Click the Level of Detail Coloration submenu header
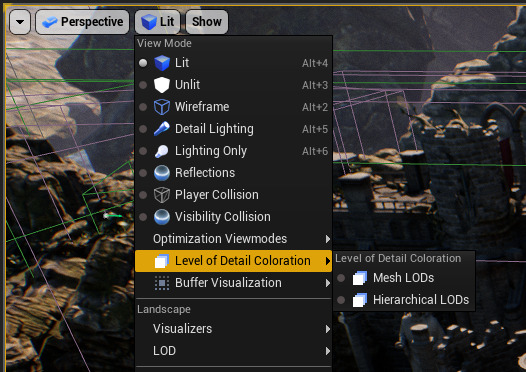This screenshot has width=526, height=372. [x=398, y=258]
